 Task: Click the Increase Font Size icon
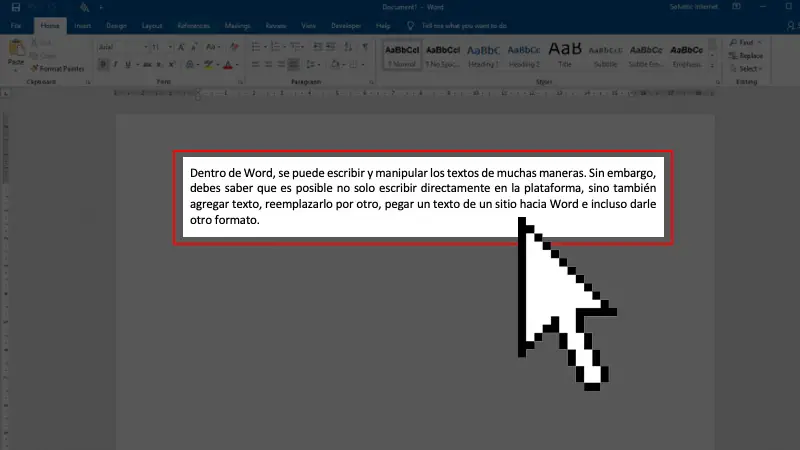(x=181, y=47)
